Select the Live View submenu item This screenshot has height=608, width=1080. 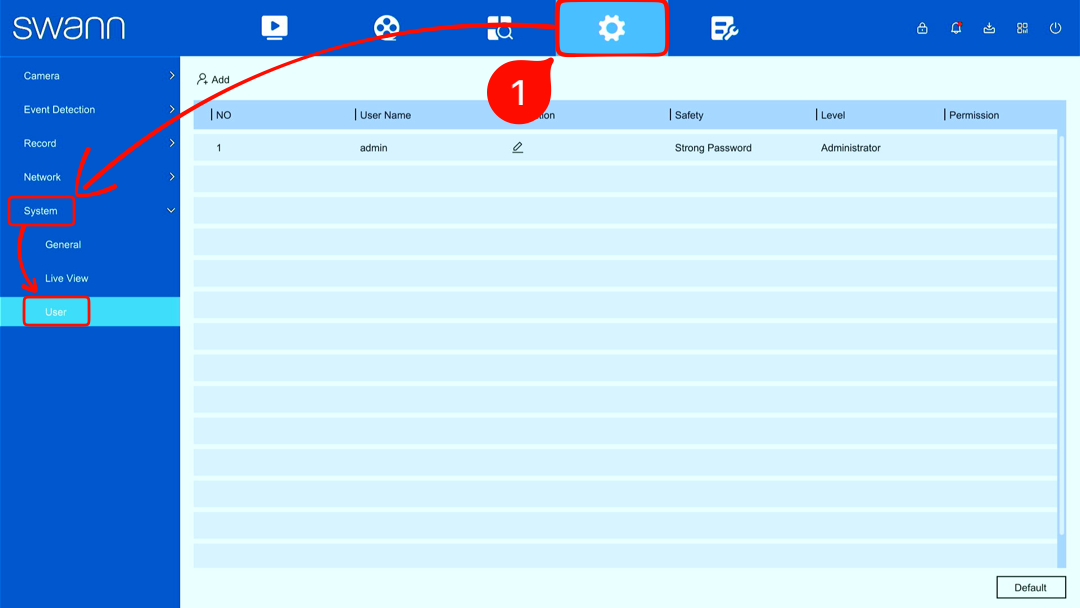coord(90,278)
